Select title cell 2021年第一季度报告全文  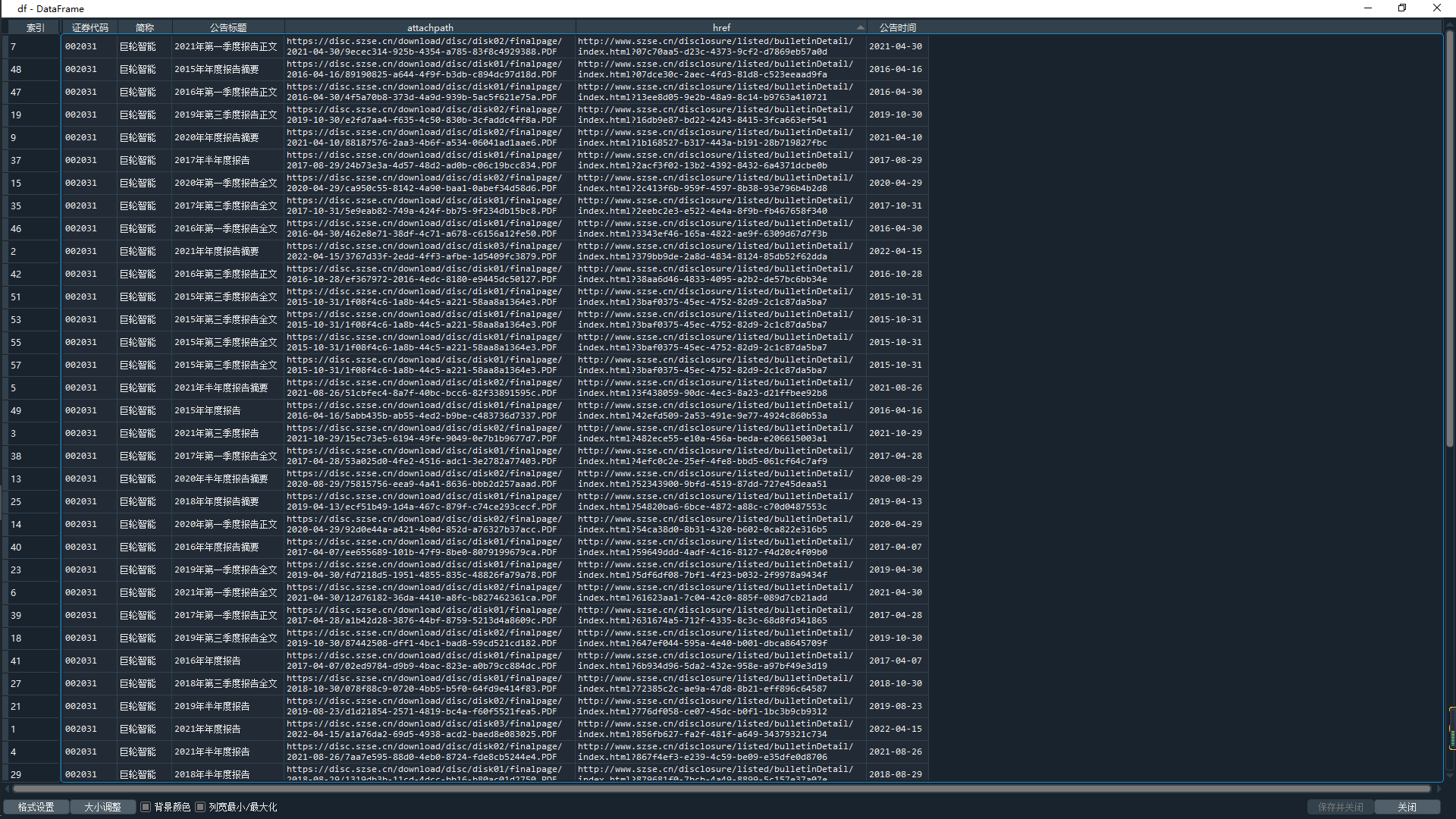point(227,592)
